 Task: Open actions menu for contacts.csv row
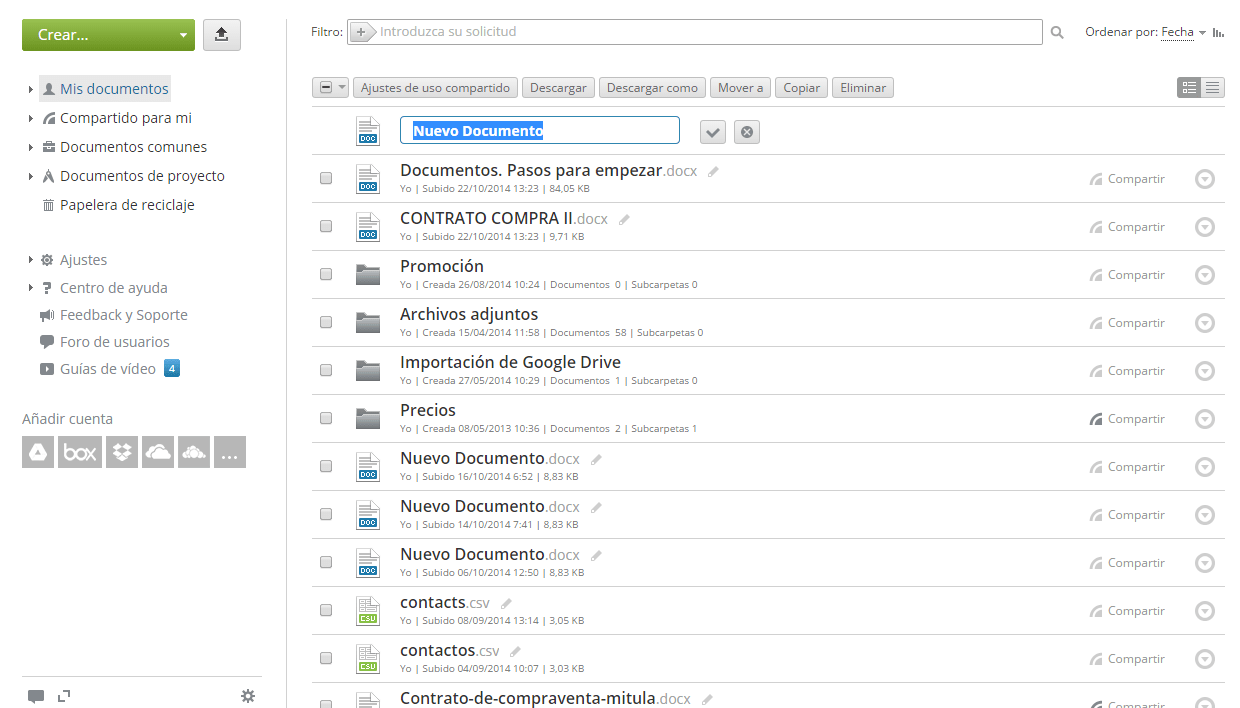1205,611
